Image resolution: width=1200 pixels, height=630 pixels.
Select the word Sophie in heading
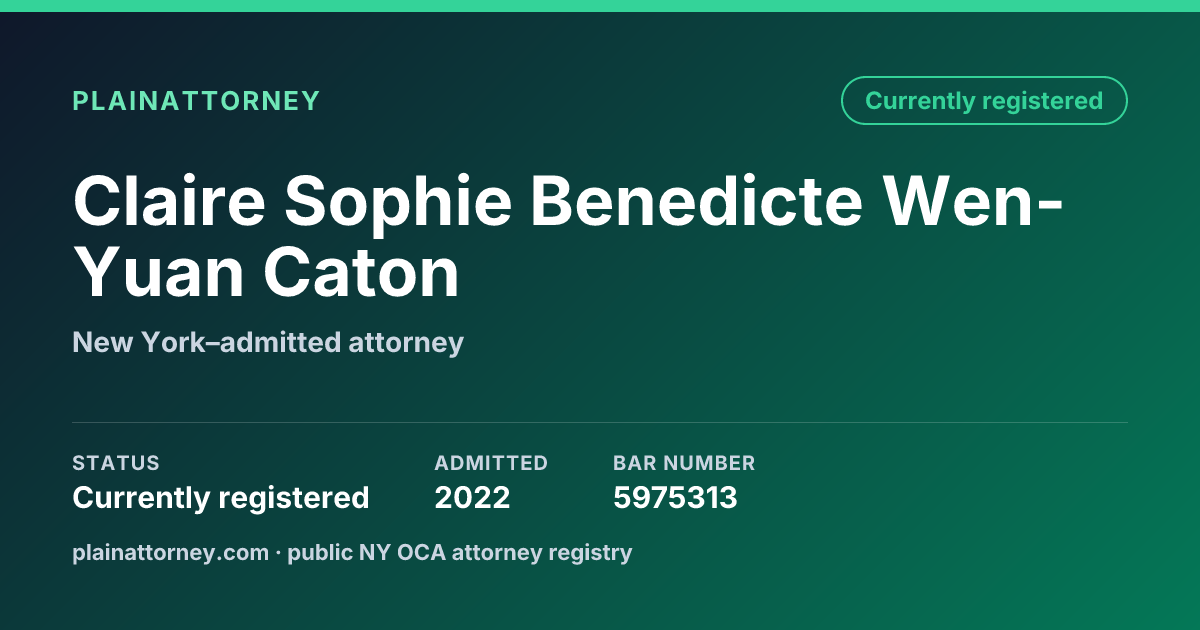click(396, 200)
